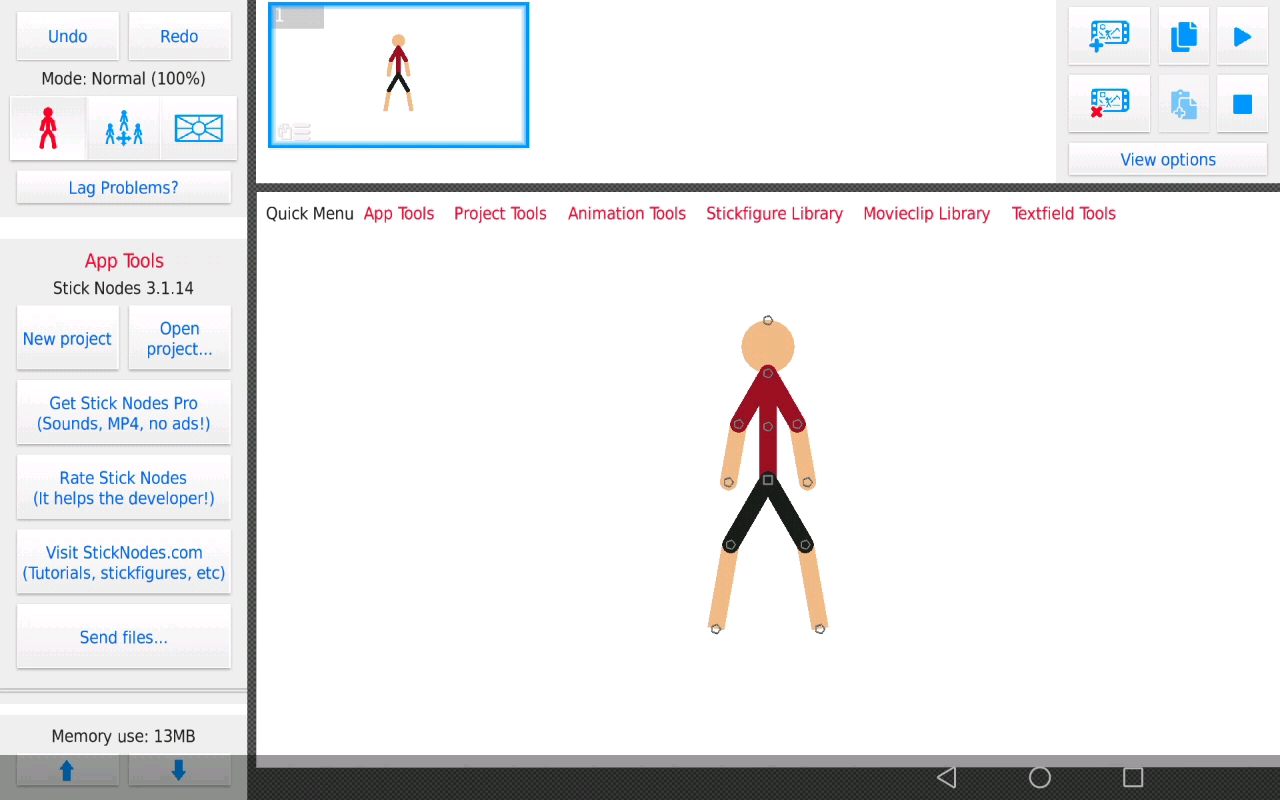Tap the Android back navigation icon
The image size is (1280, 800).
[946, 777]
